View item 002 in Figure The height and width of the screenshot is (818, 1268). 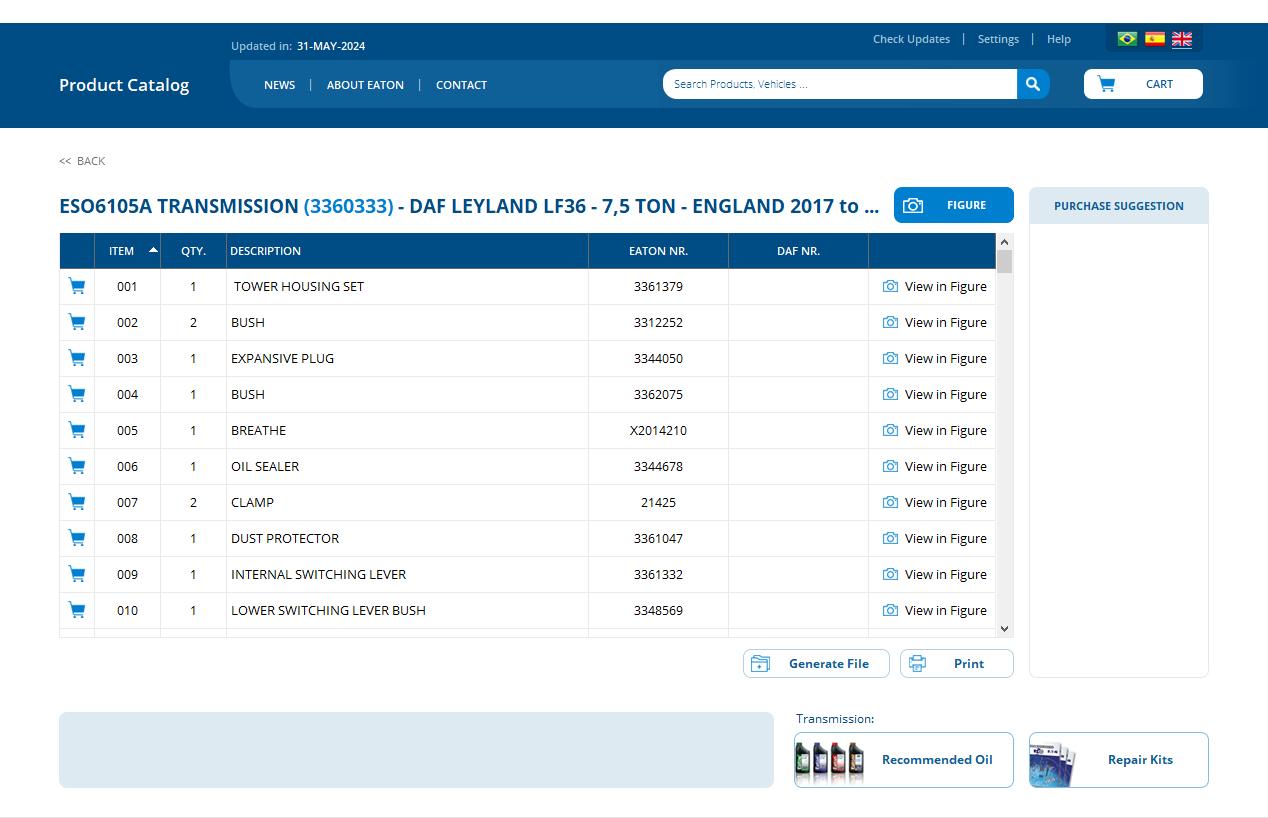(x=935, y=322)
